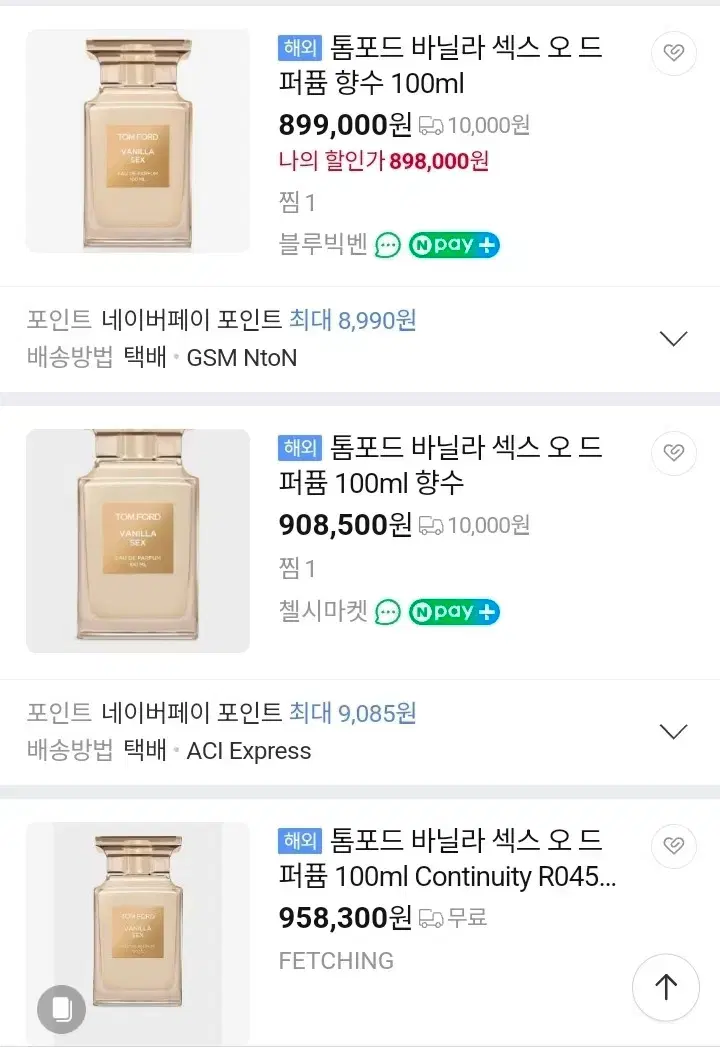Tap delivery truck icon beside 908,500원
Screen dimensions: 720x1047
pyautogui.click(x=431, y=526)
